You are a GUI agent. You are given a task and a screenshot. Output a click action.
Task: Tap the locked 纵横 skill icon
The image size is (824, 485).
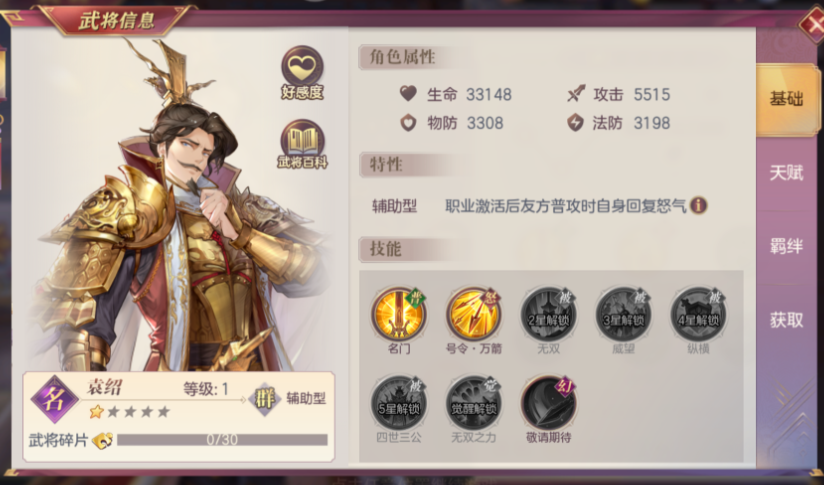coord(698,315)
